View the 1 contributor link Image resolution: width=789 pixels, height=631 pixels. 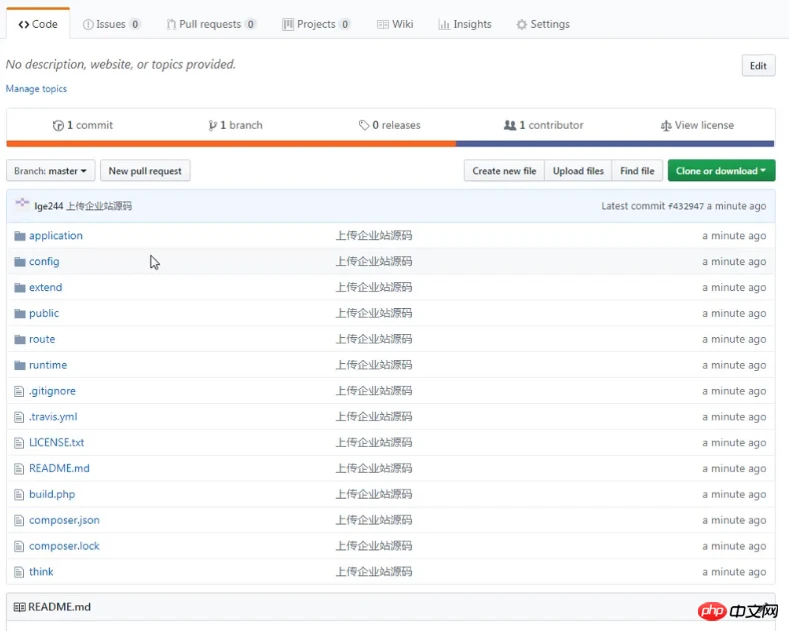click(543, 125)
